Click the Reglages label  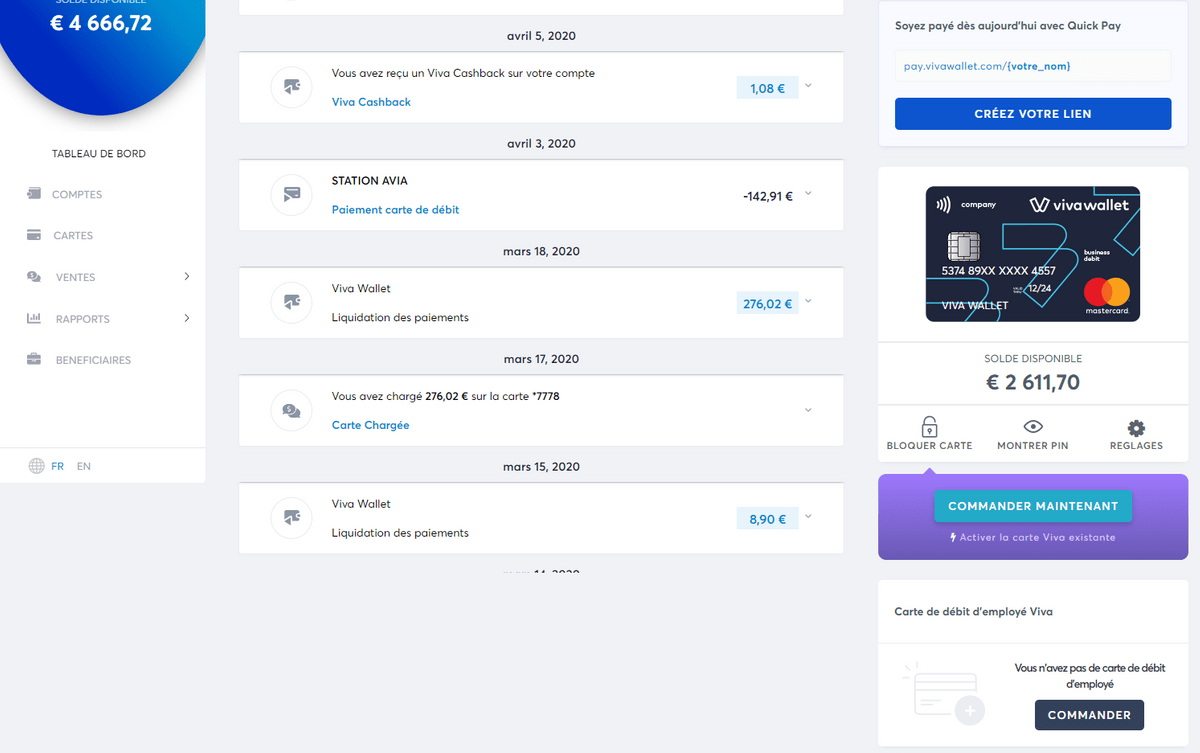[1136, 446]
